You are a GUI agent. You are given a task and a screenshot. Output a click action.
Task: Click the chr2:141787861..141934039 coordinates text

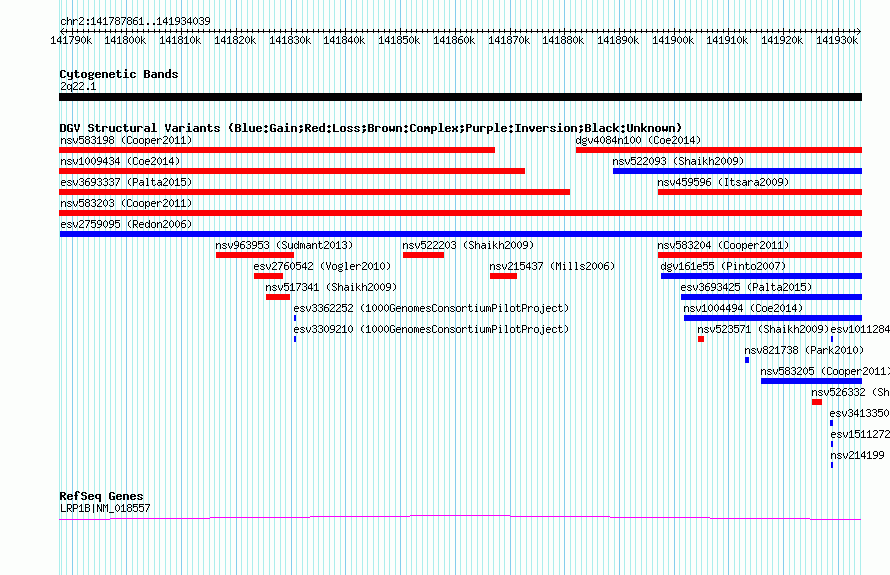point(135,21)
